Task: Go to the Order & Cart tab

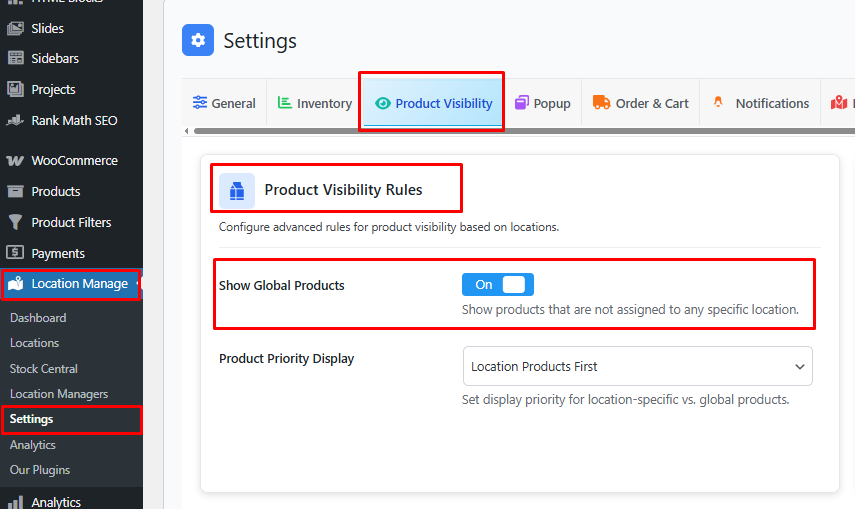Action: click(x=640, y=103)
